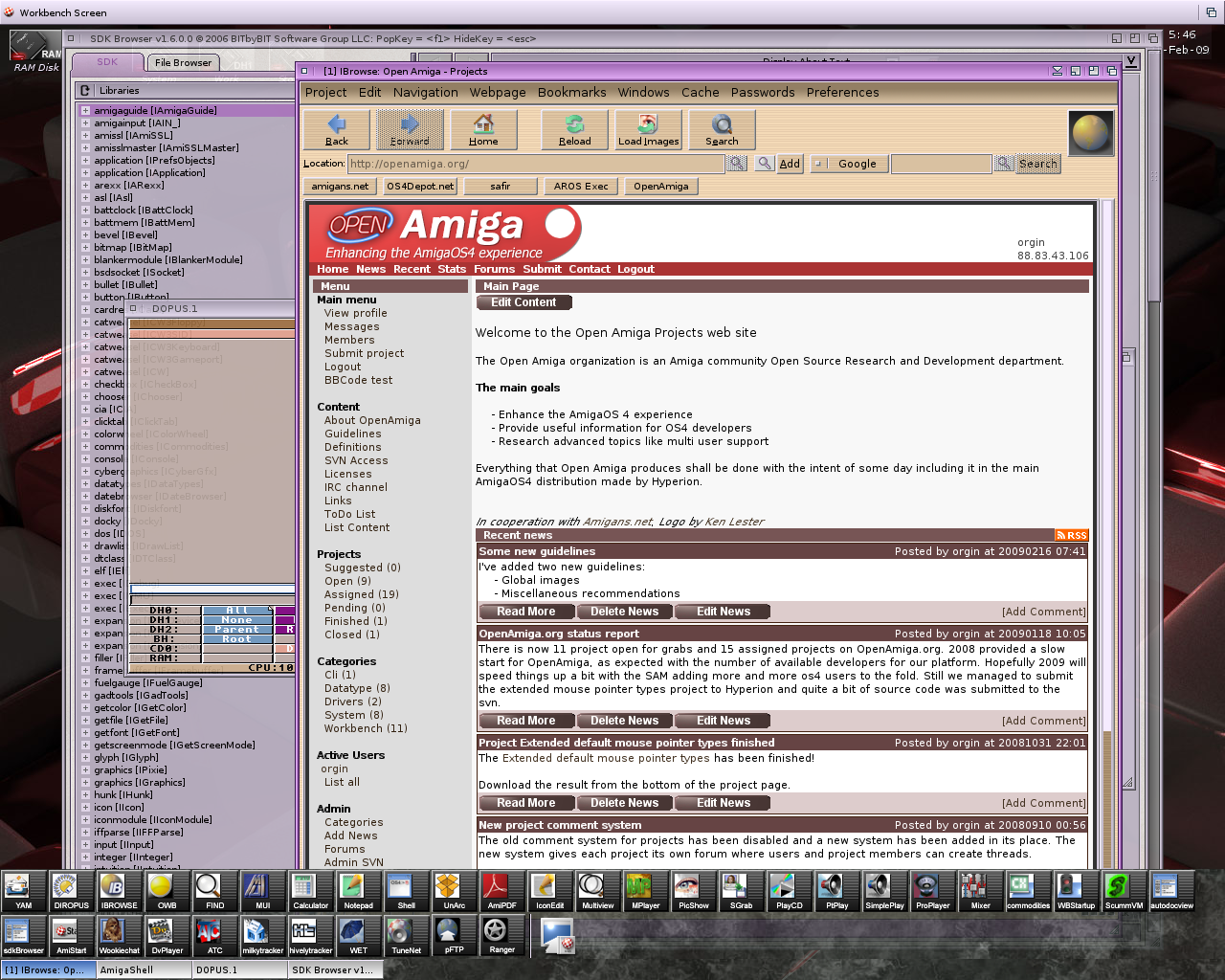Launch Wookiechat from the dock

pyautogui.click(x=120, y=937)
